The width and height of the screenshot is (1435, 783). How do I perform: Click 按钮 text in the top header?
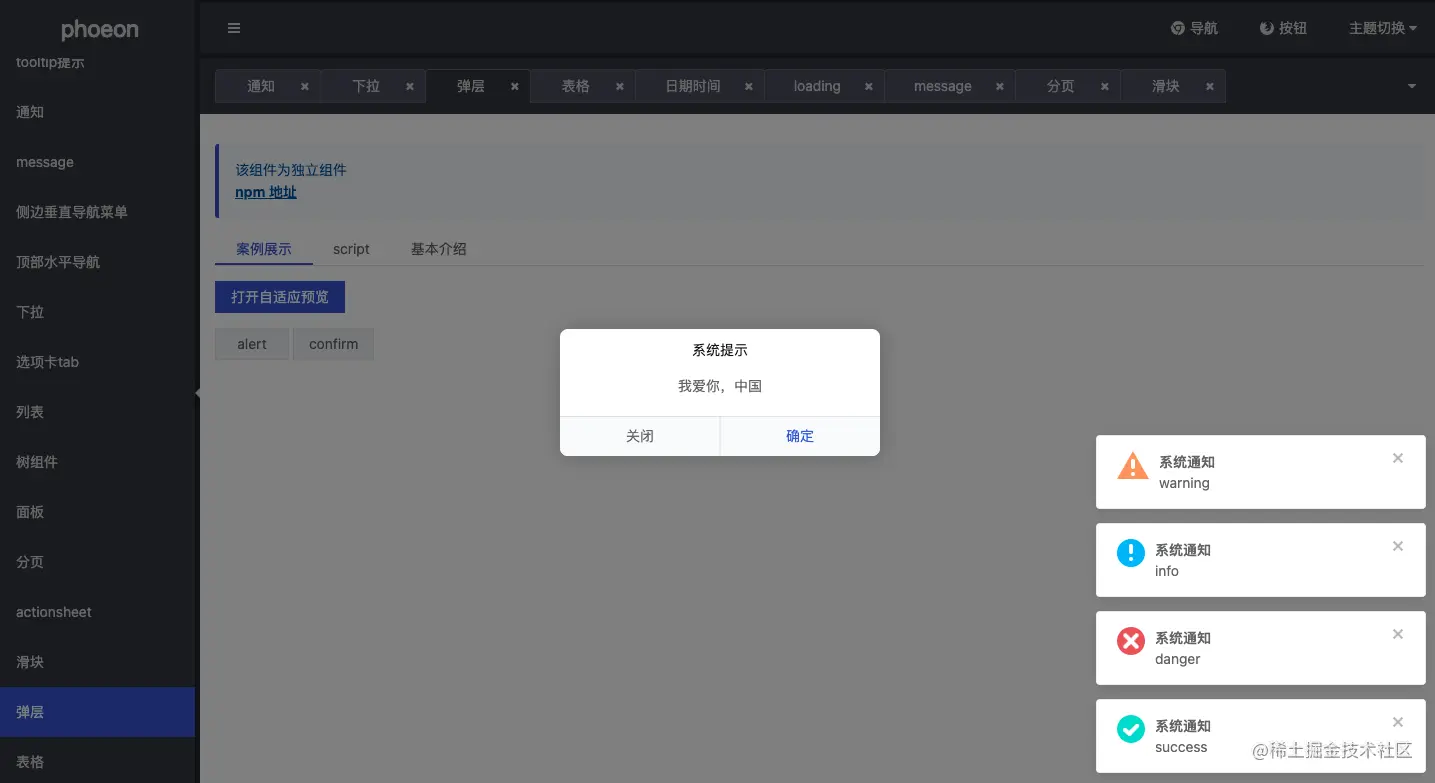1293,28
